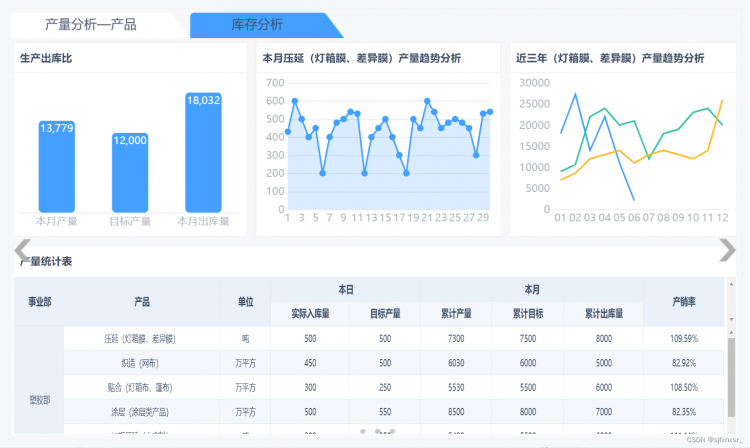Click the 产品 column header

(142, 302)
